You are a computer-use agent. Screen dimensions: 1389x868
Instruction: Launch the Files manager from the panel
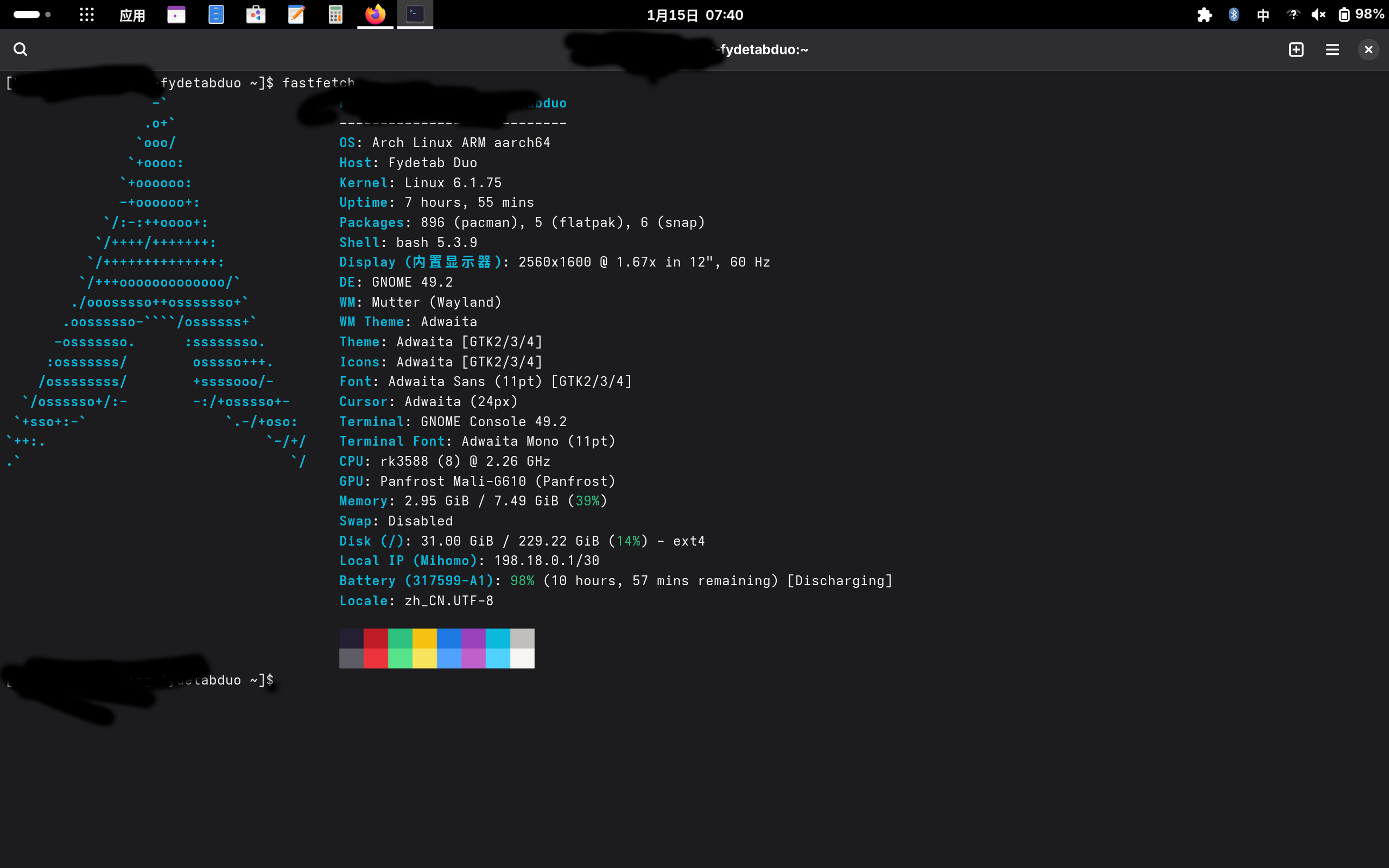(x=216, y=14)
